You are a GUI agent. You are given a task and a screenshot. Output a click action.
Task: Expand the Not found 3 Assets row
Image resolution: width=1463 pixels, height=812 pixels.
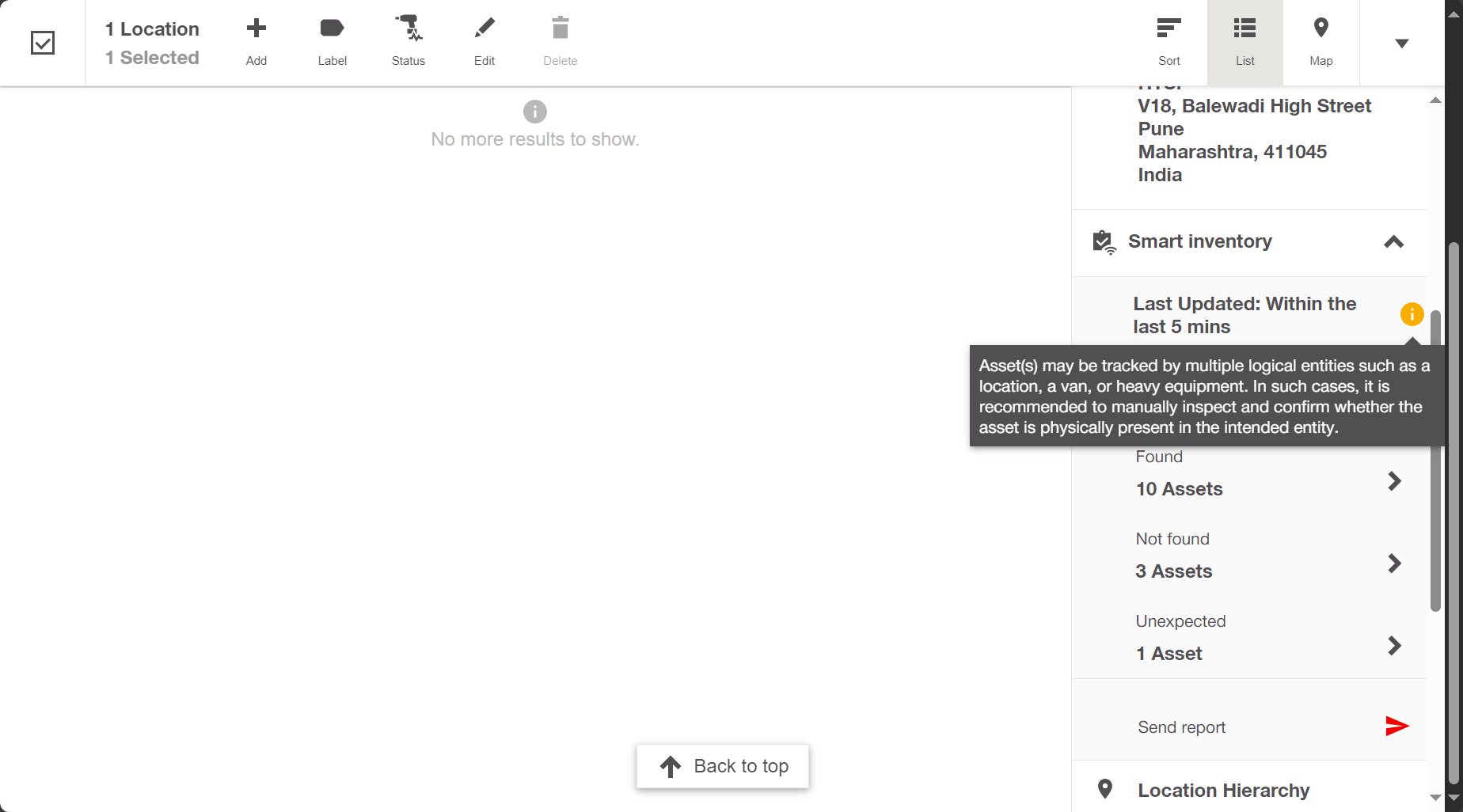coord(1394,563)
